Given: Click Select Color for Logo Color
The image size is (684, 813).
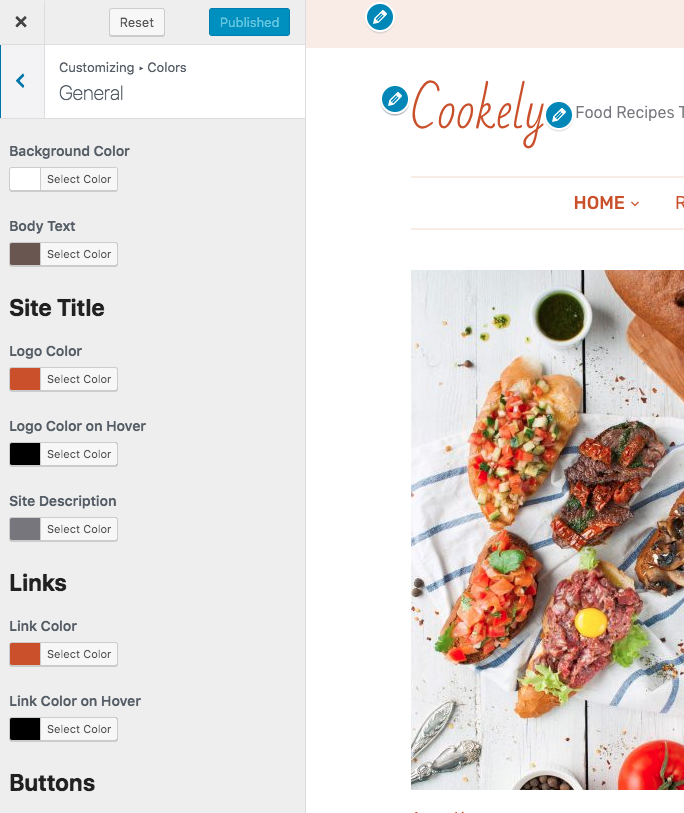Looking at the screenshot, I should pos(79,380).
